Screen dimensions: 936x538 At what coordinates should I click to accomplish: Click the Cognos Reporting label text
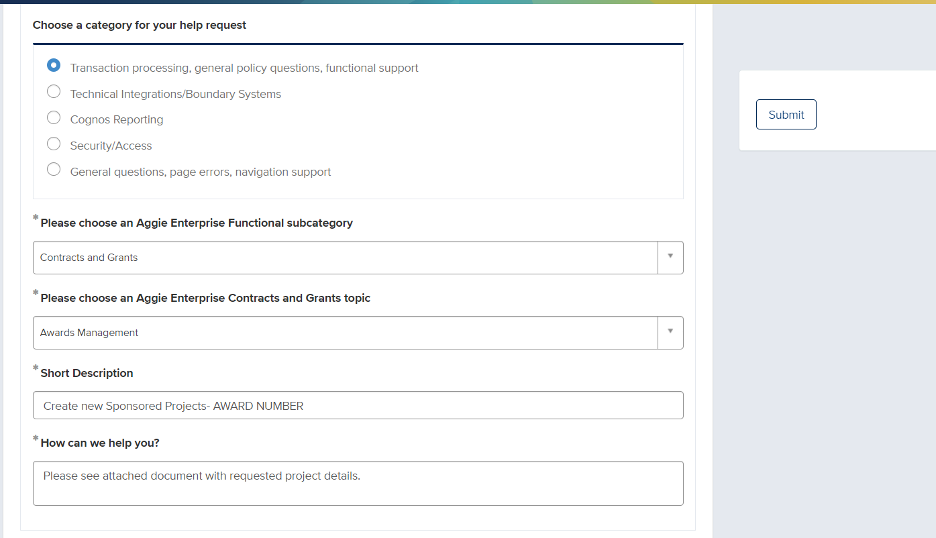tap(116, 120)
